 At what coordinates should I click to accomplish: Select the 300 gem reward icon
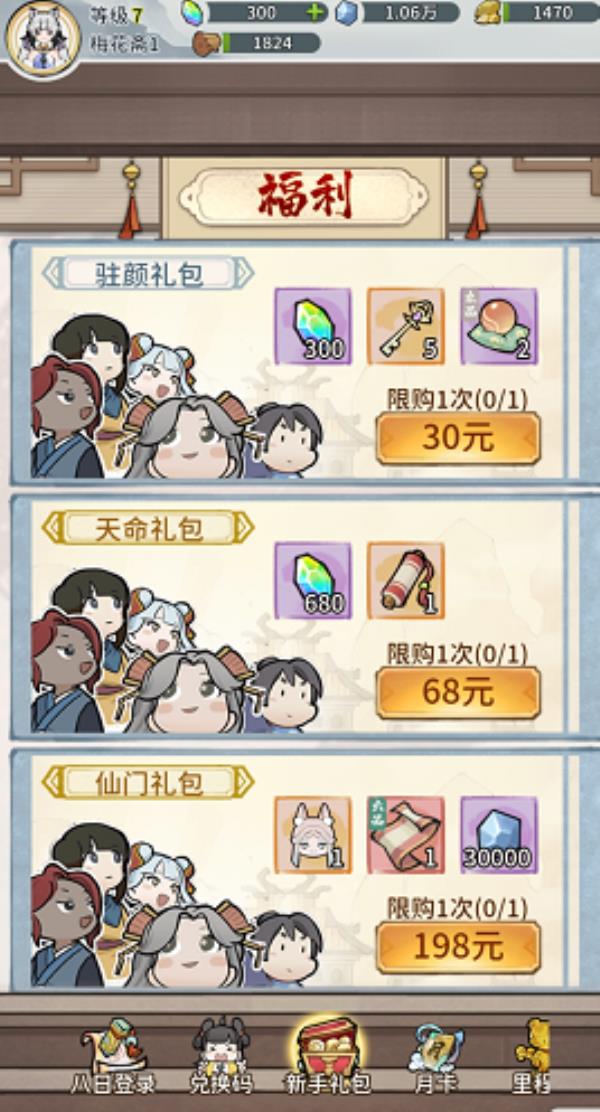tap(313, 326)
